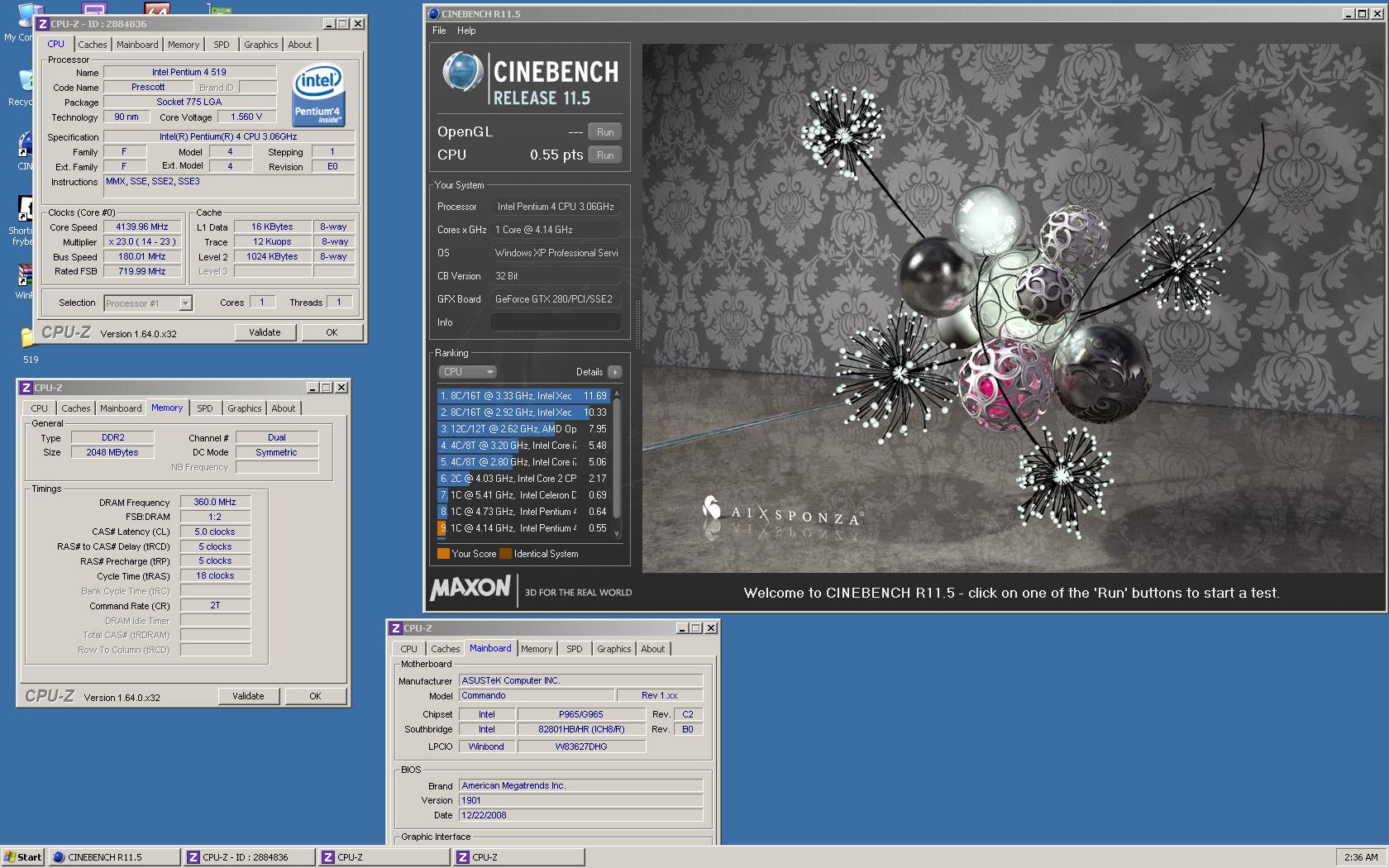The width and height of the screenshot is (1389, 868).
Task: Click the BIOS date 12/22/2008 field
Action: 580,815
